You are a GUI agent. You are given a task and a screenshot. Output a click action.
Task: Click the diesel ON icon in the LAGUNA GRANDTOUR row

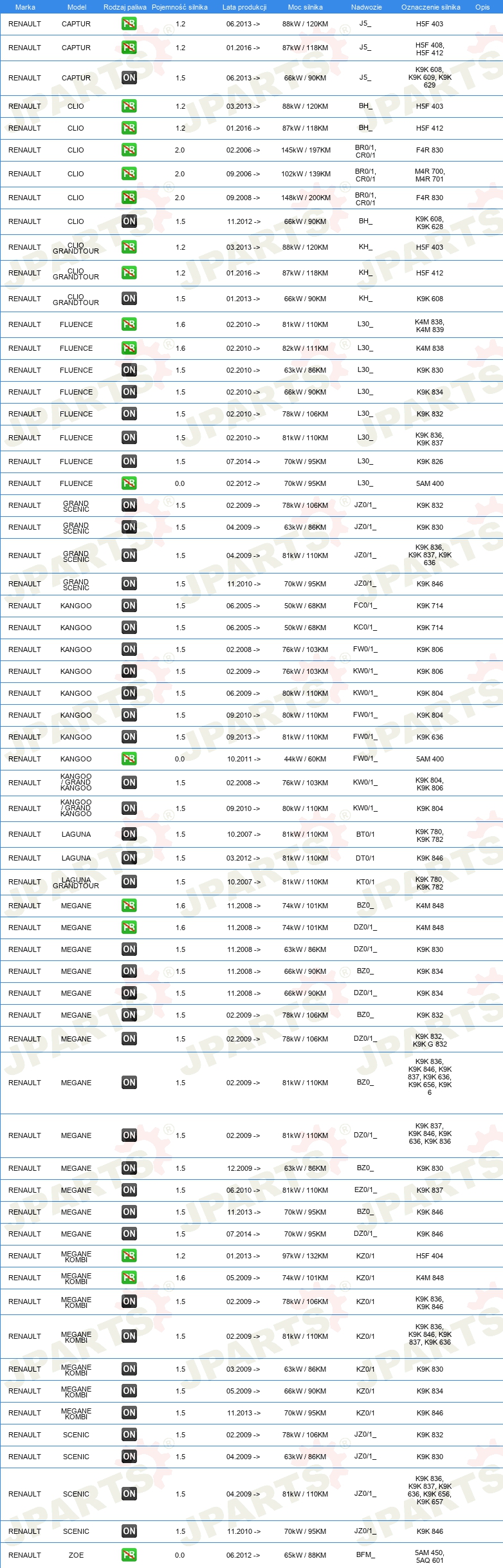tap(129, 882)
